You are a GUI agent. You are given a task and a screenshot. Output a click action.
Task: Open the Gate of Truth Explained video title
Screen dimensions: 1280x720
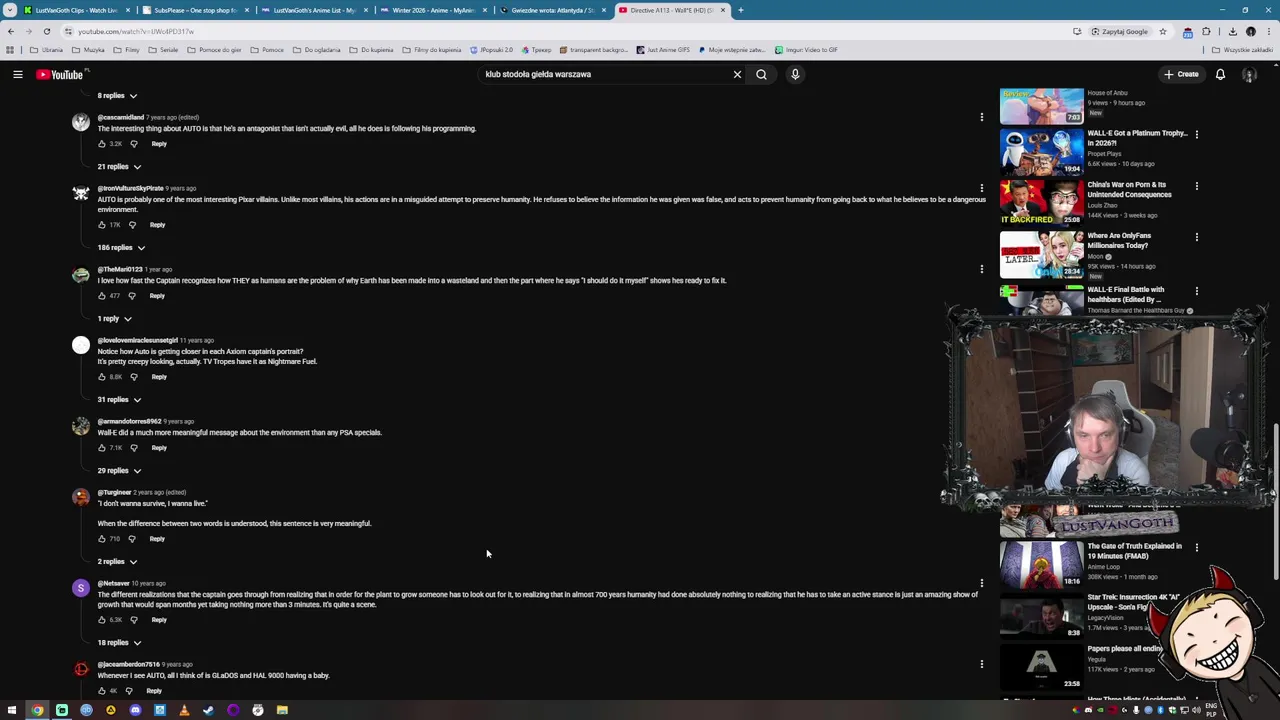[1134, 551]
